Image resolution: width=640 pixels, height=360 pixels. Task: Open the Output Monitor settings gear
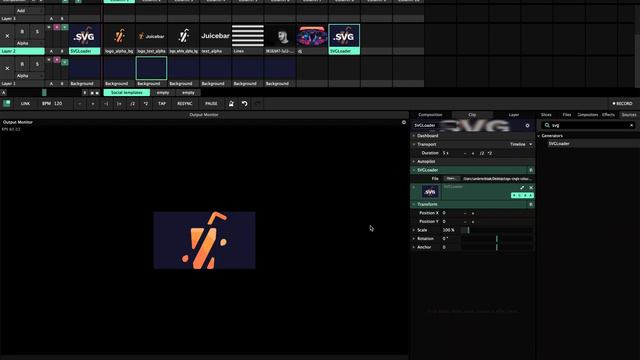tap(404, 122)
